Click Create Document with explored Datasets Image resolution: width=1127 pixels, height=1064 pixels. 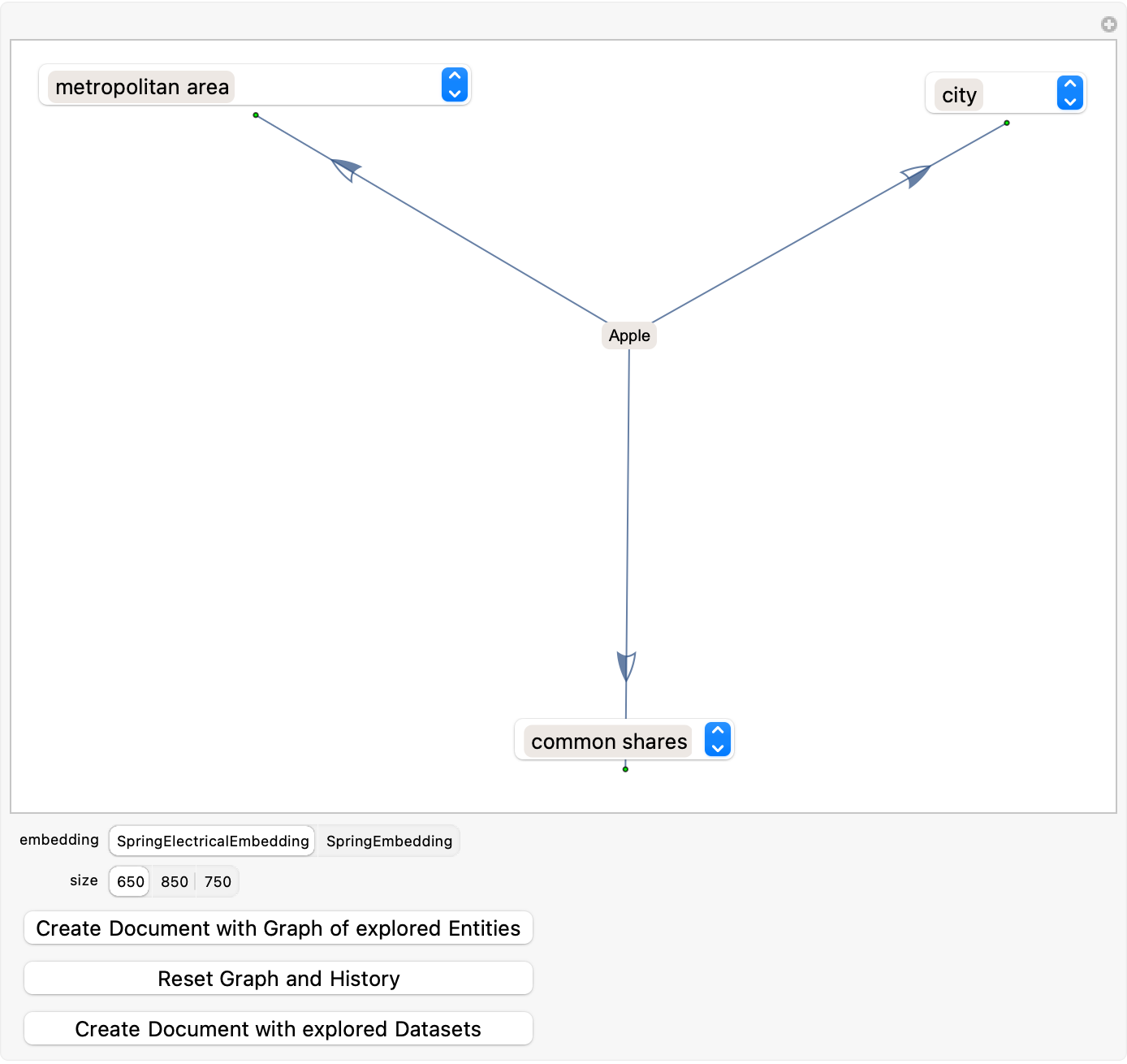coord(279,1029)
